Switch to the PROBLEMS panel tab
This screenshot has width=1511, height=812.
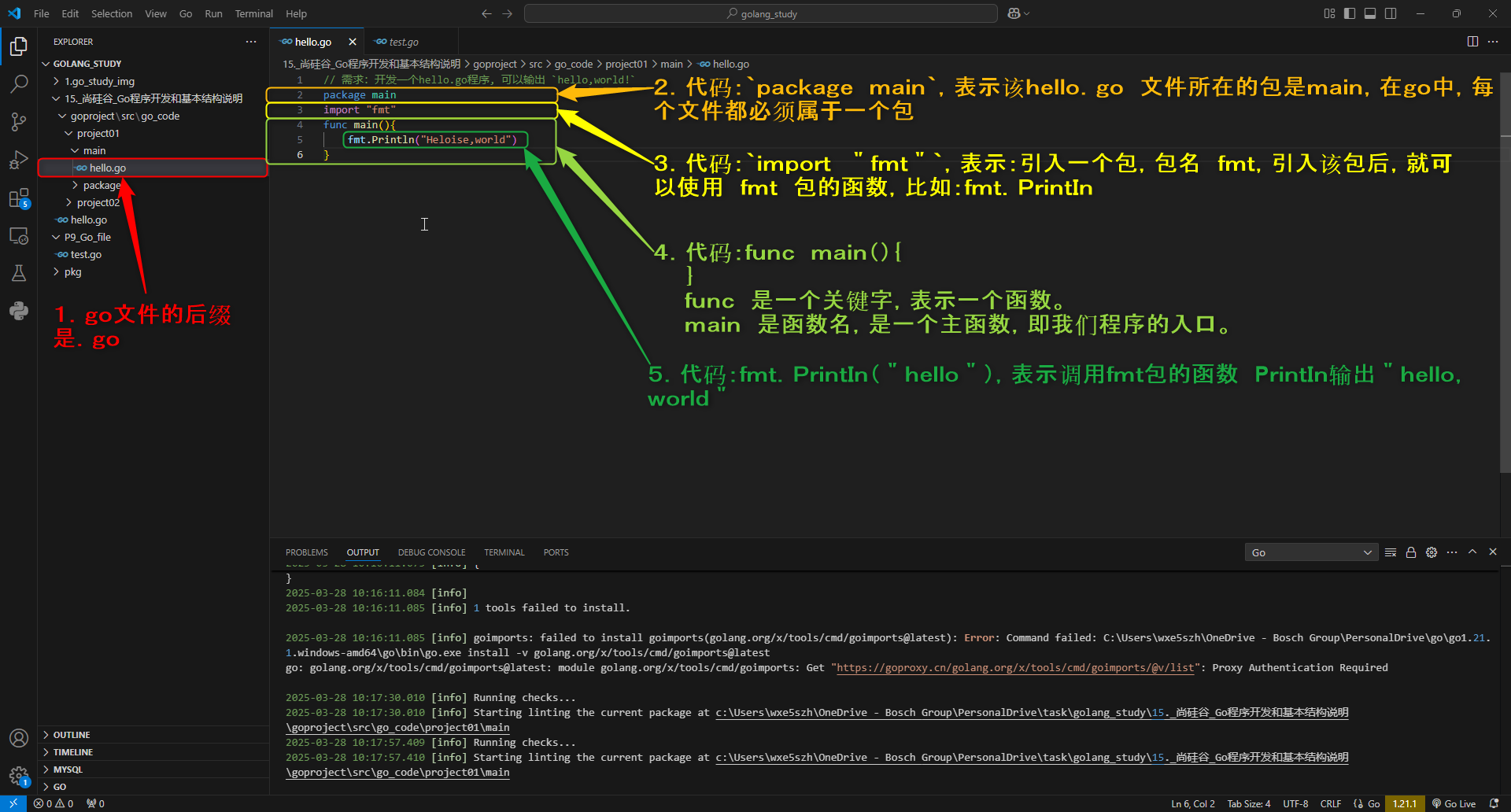pos(307,552)
